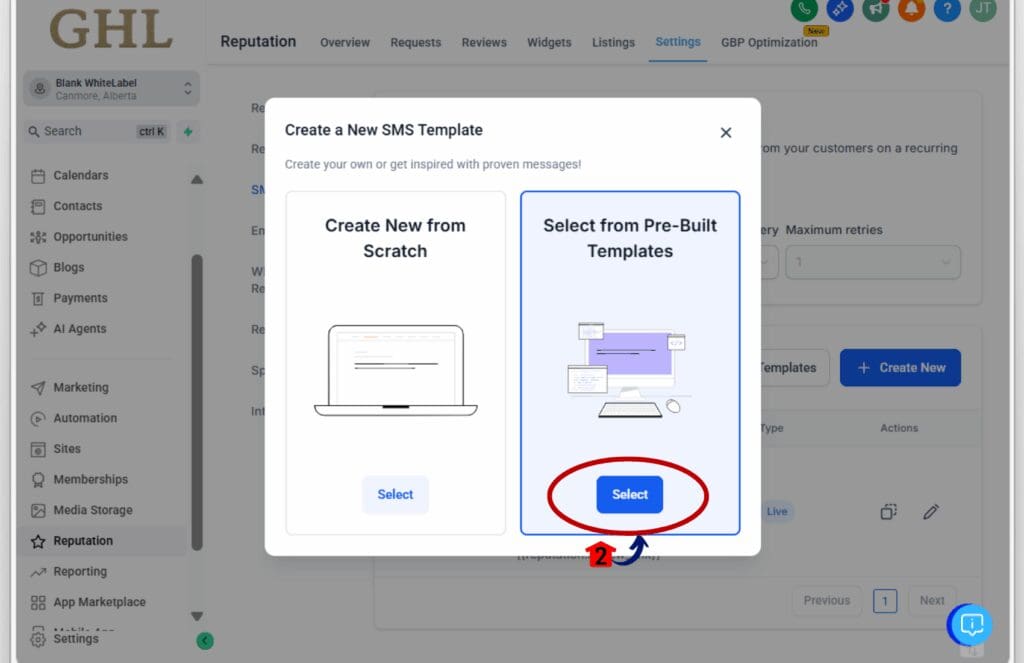Switch to the Reviews tab
The image size is (1024, 663).
pos(484,43)
